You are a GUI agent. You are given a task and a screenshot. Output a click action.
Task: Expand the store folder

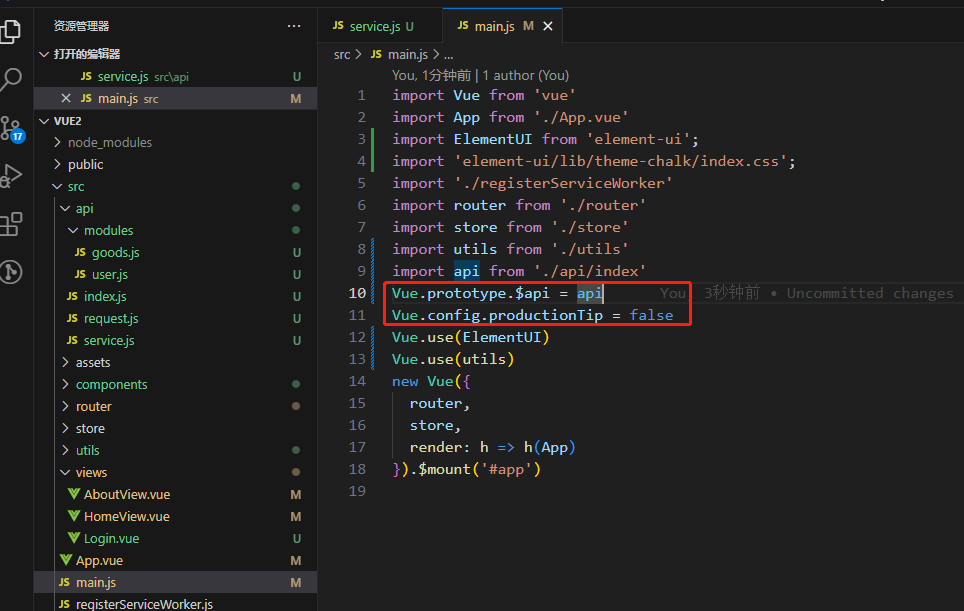(65, 428)
